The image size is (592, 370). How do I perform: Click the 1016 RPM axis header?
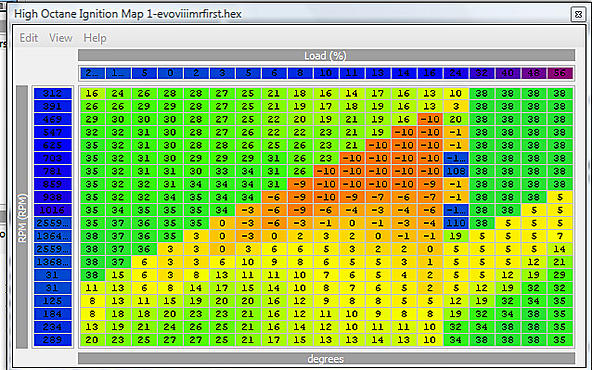(52, 210)
